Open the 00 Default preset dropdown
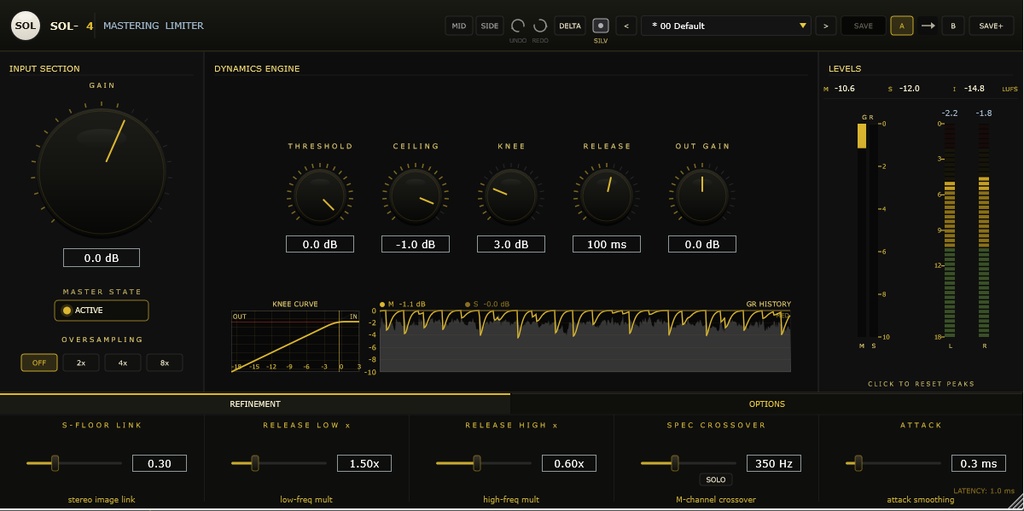 (726, 26)
